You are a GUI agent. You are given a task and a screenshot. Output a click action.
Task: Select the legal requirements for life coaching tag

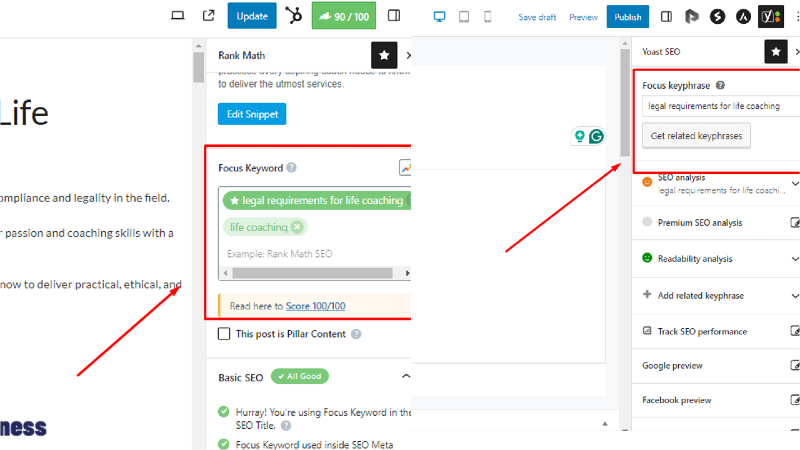point(318,201)
